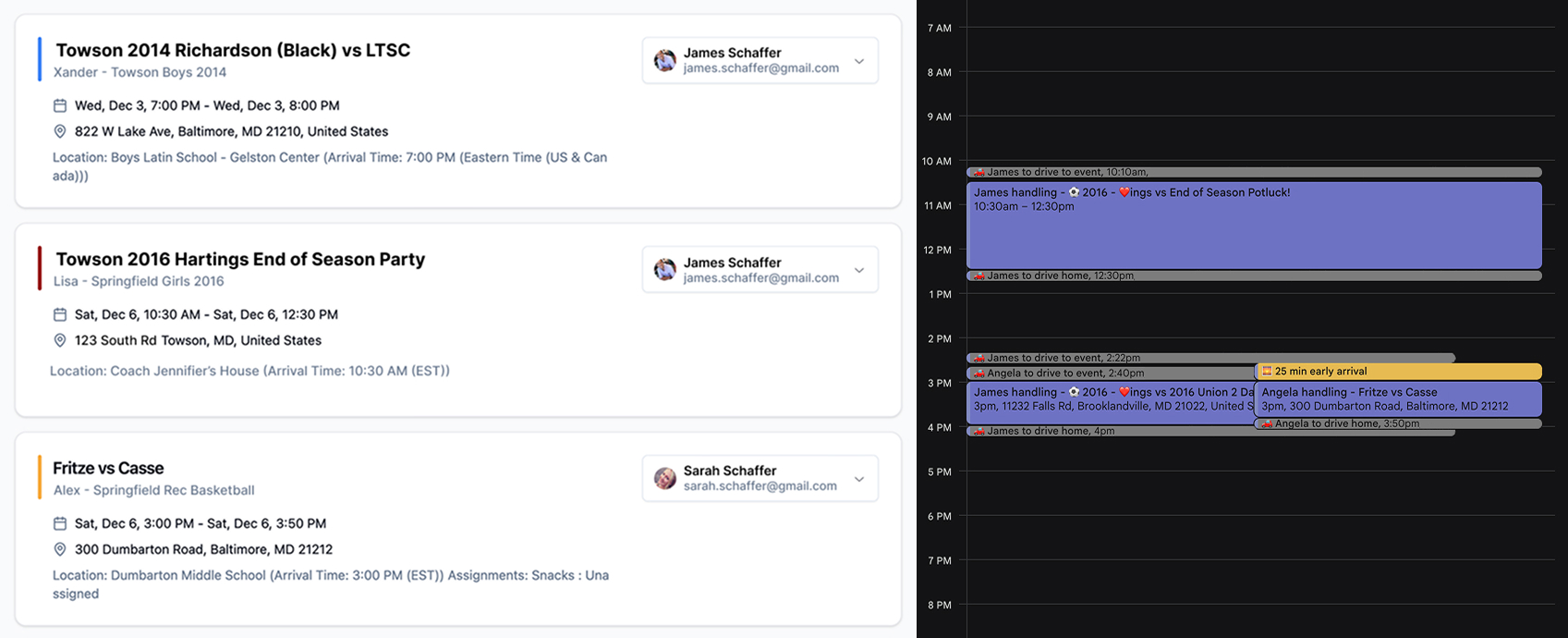Click calendar icon beside Wed, Dec 3 date
This screenshot has height=638, width=1568.
point(60,105)
